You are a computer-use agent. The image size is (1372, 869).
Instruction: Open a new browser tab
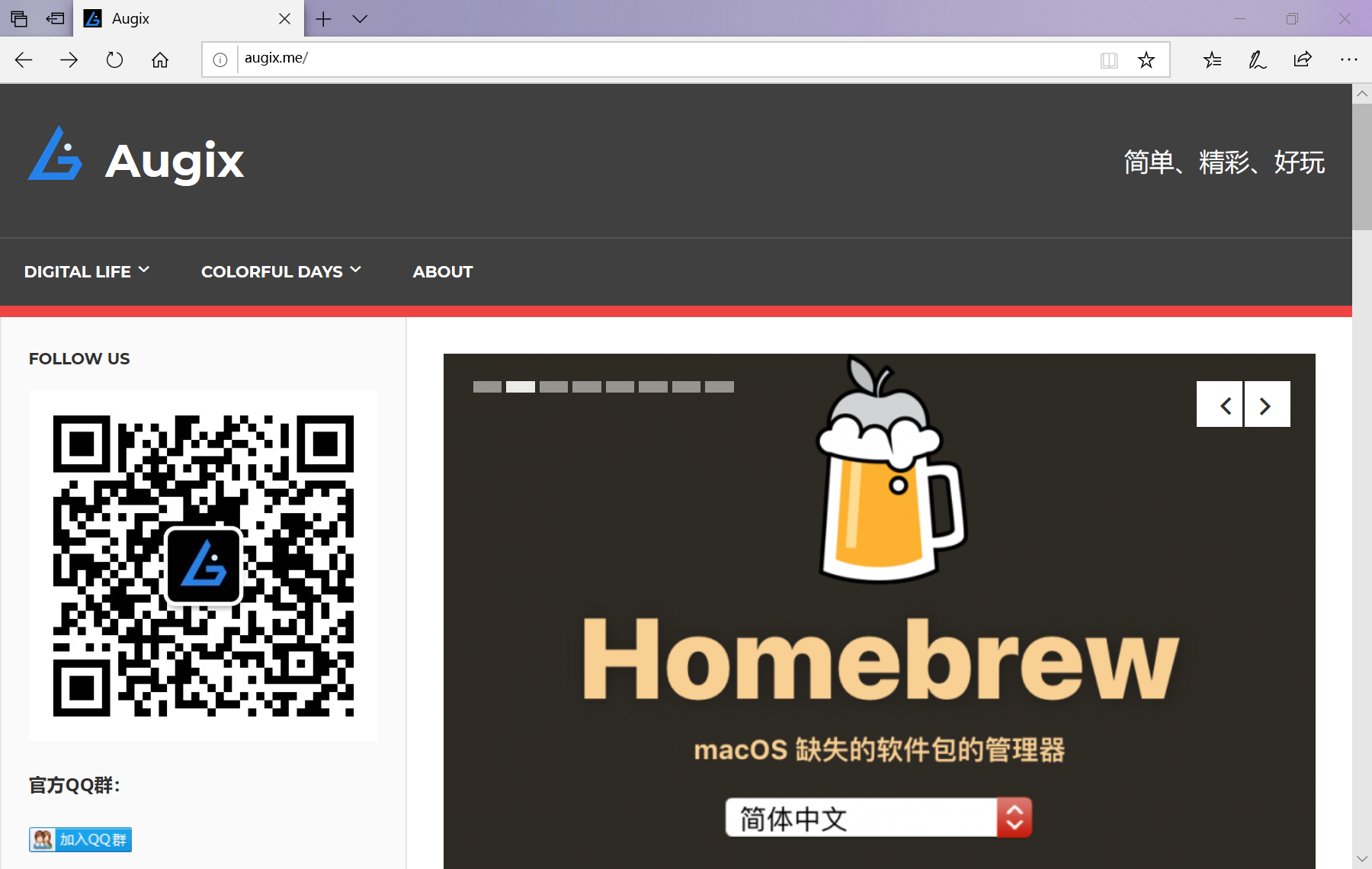(x=323, y=18)
